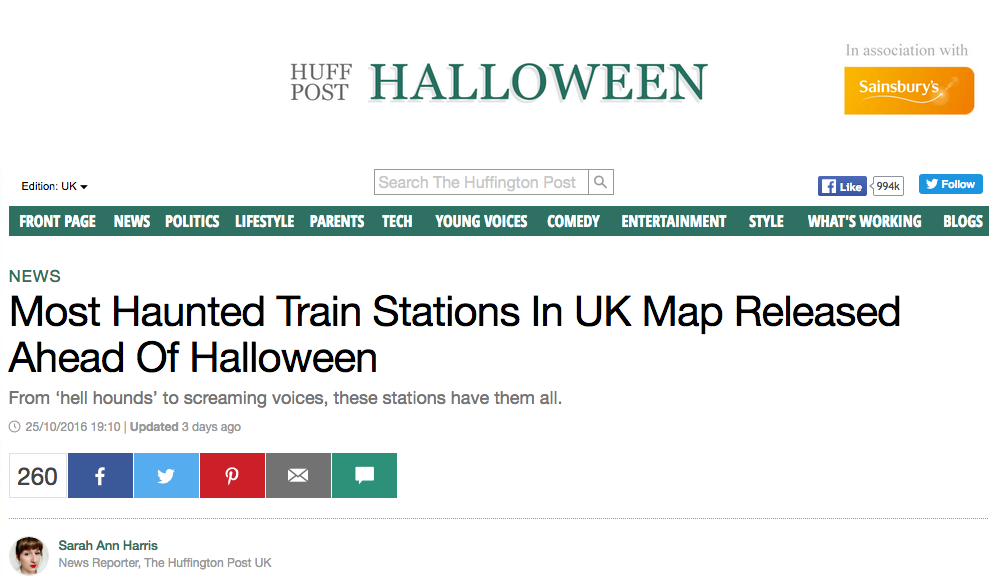Click 'In association with' text

(907, 50)
